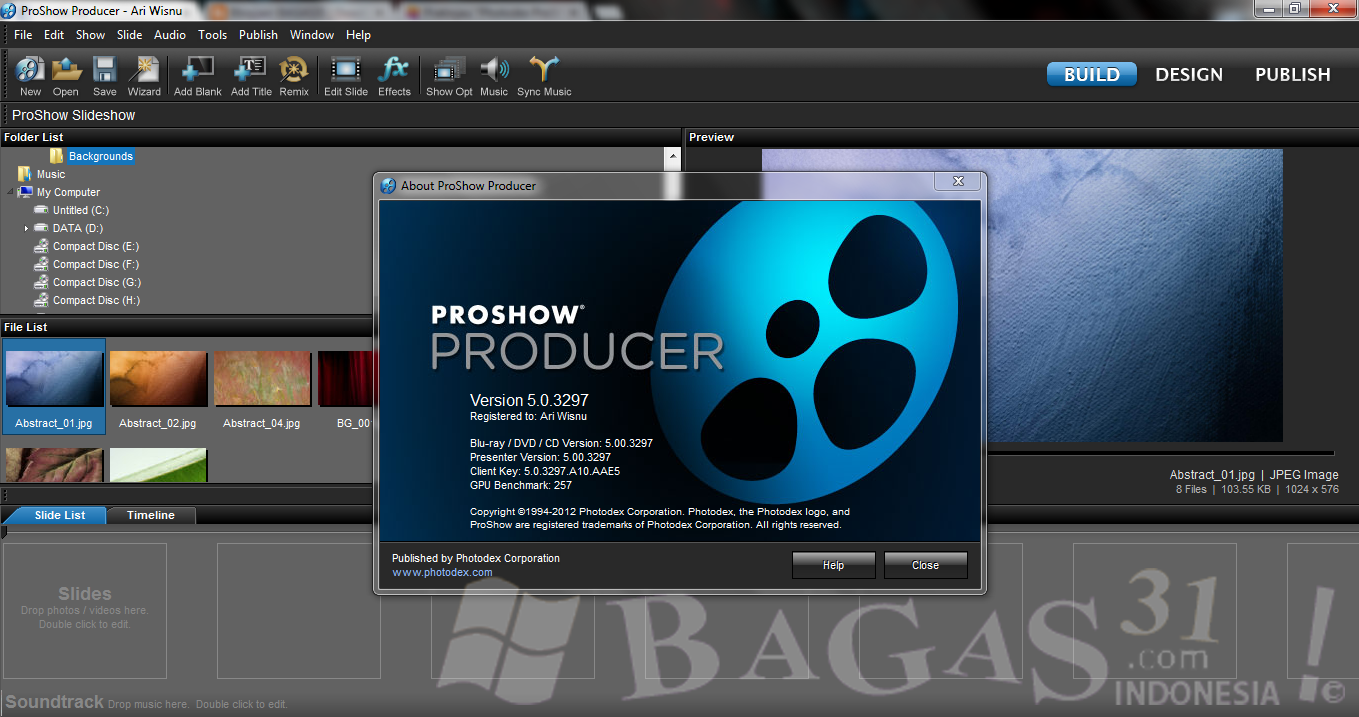Open the Tools menu
The image size is (1359, 717).
point(212,34)
